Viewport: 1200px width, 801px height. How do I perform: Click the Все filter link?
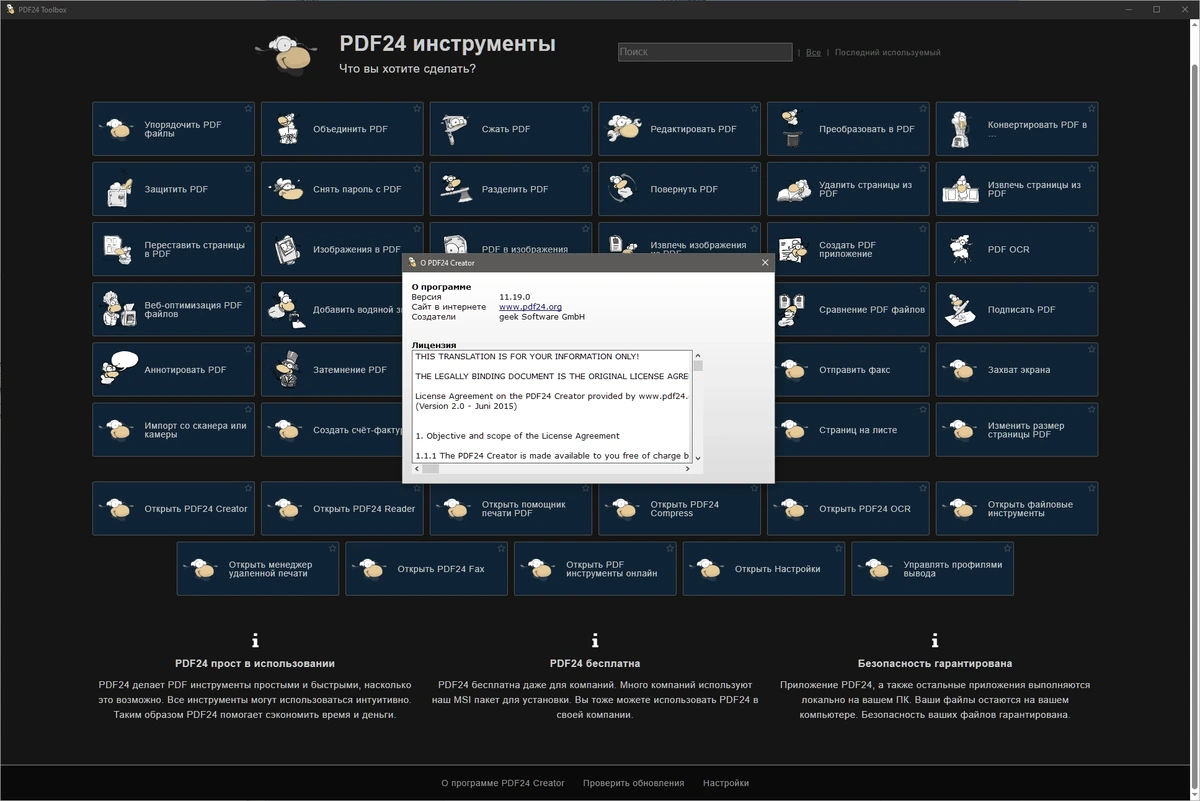[x=813, y=53]
